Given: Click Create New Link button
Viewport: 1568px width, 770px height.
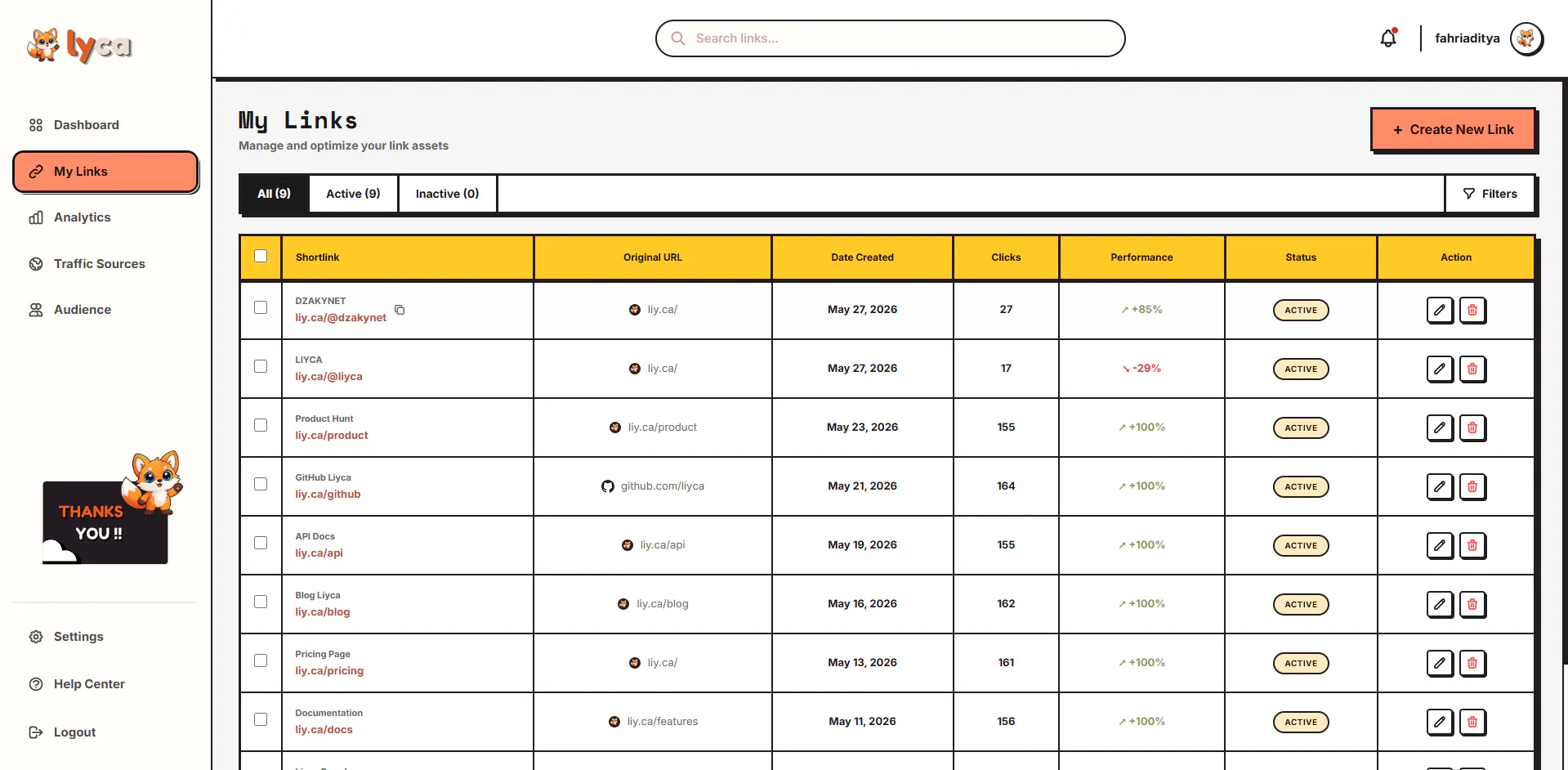Looking at the screenshot, I should tap(1453, 129).
